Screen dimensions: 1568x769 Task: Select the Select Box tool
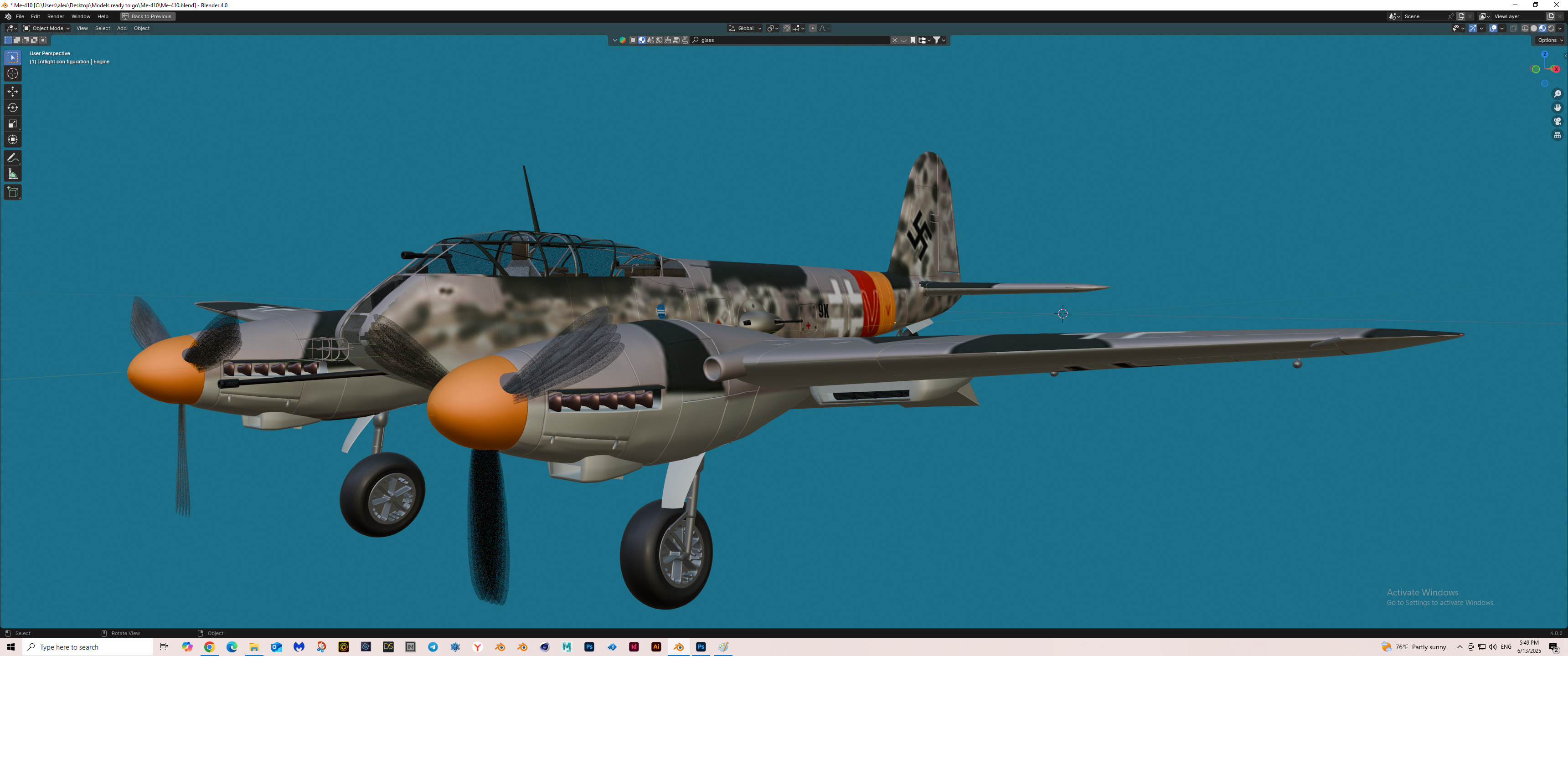(x=13, y=57)
